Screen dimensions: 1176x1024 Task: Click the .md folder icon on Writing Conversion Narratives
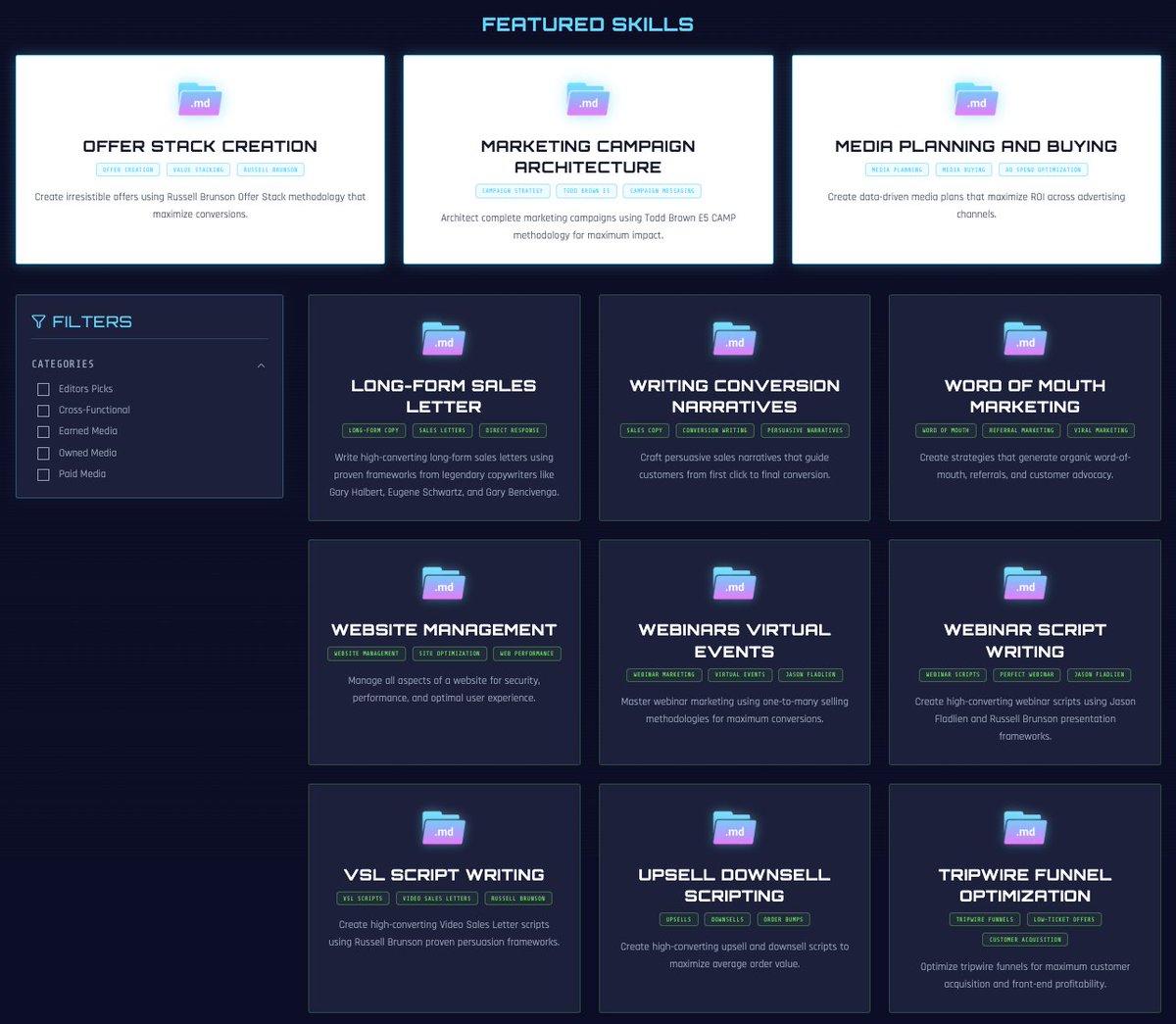(x=735, y=339)
